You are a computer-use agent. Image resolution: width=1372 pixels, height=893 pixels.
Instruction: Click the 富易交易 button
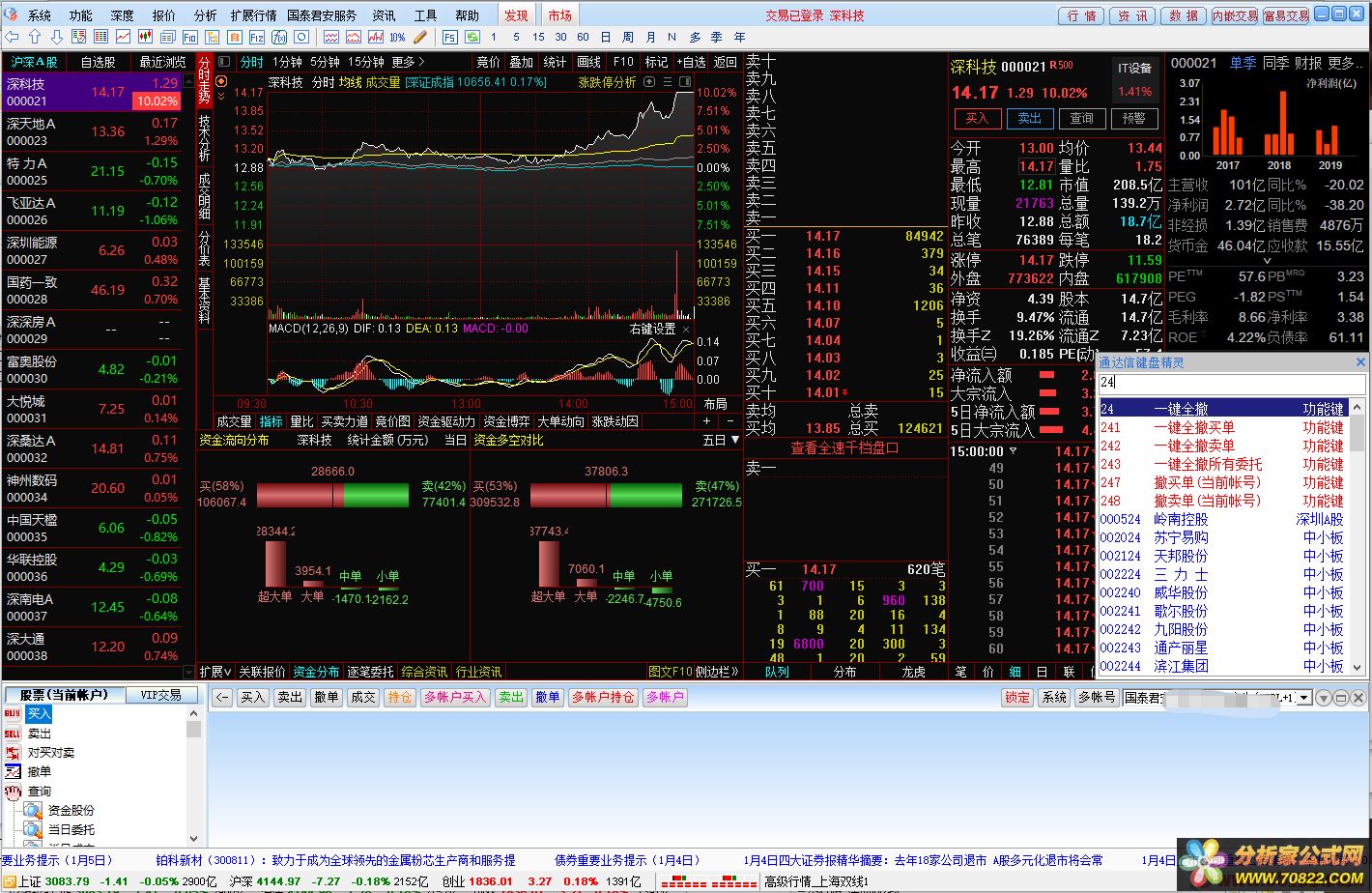(1286, 15)
